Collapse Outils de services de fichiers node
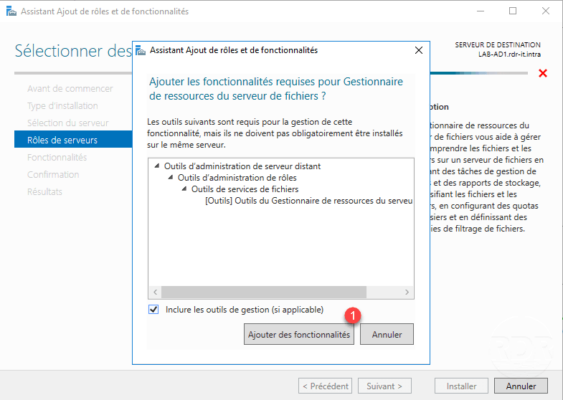563x400 pixels. pos(184,189)
